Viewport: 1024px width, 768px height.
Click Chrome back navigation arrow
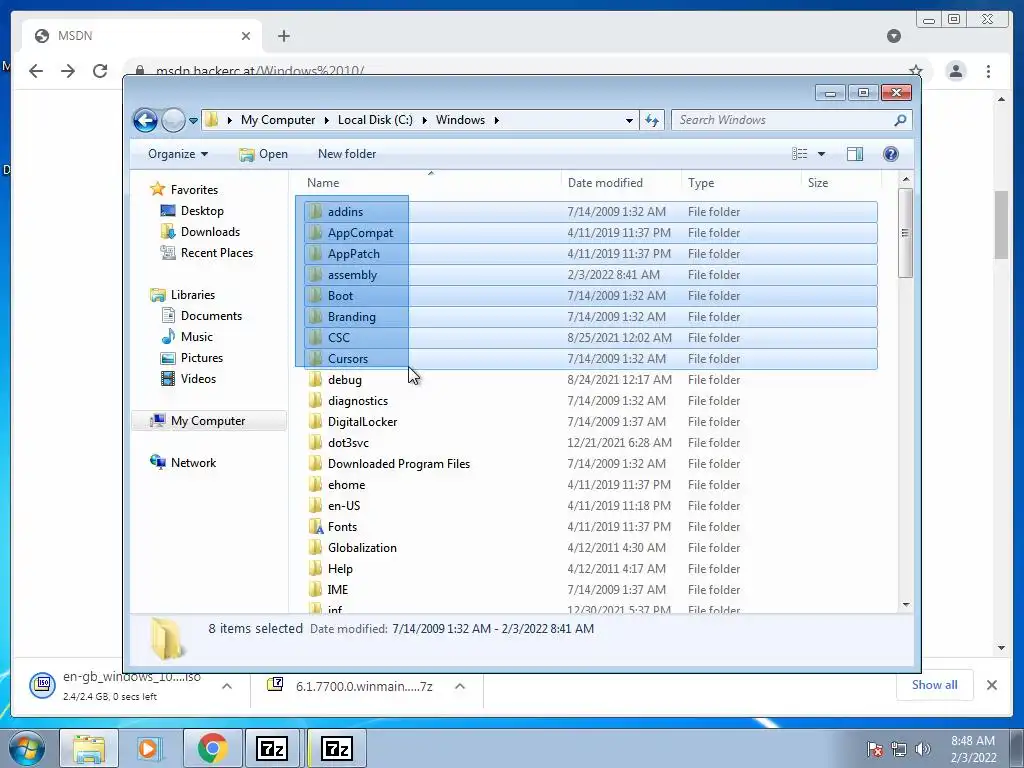36,71
